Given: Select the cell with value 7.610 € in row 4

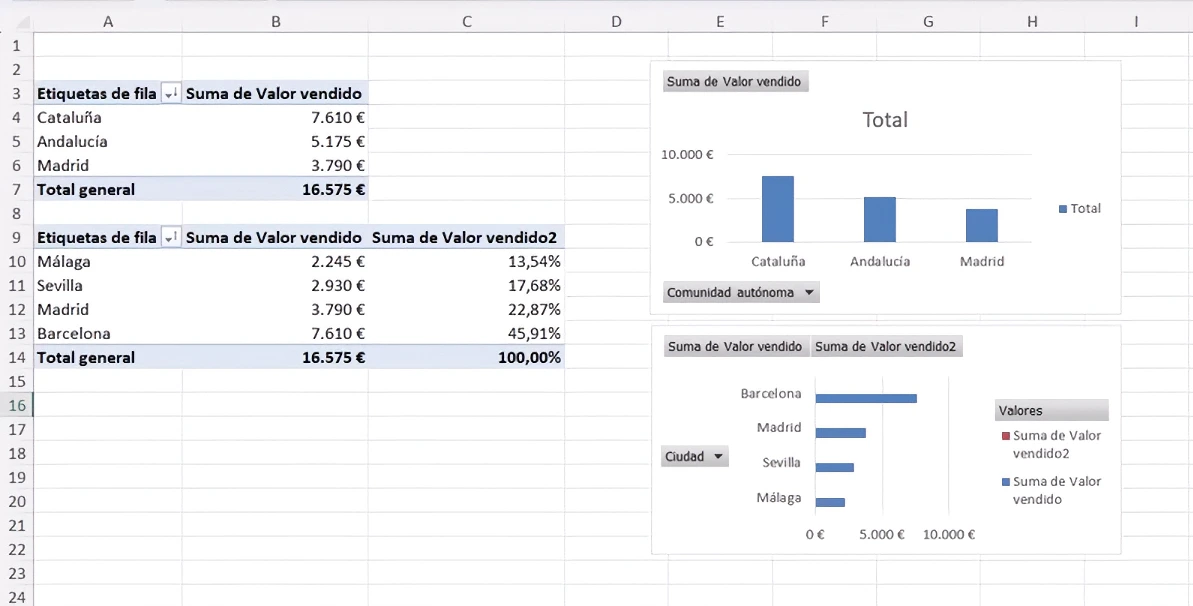Looking at the screenshot, I should click(x=275, y=117).
